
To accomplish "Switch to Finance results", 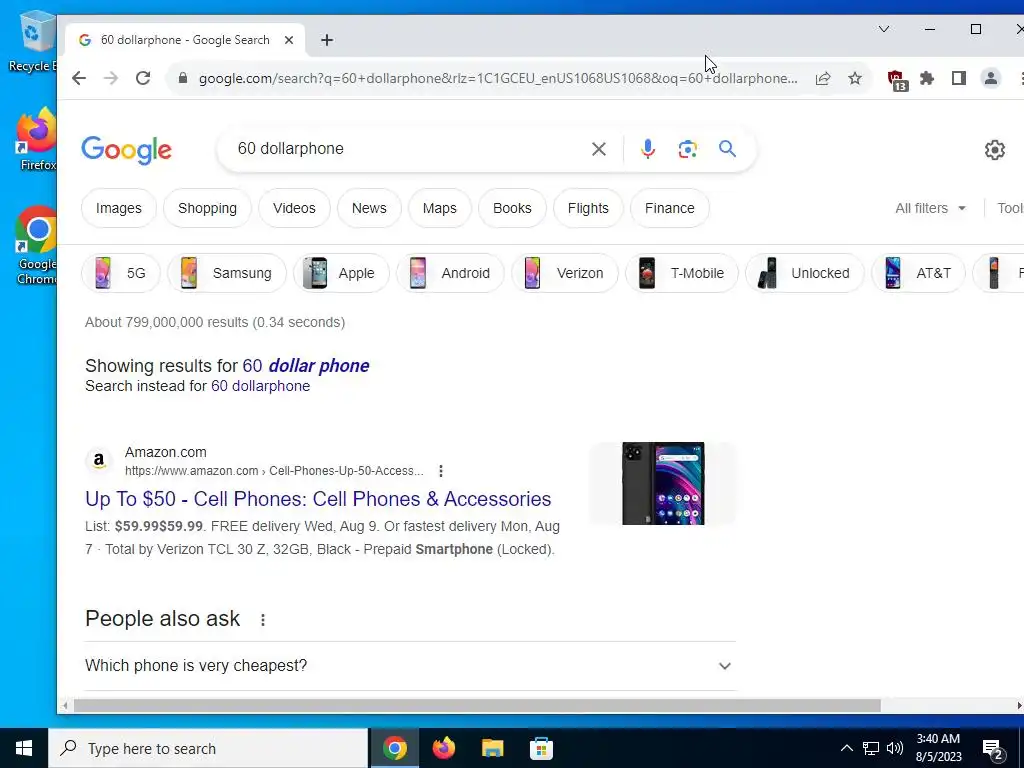I will [669, 208].
